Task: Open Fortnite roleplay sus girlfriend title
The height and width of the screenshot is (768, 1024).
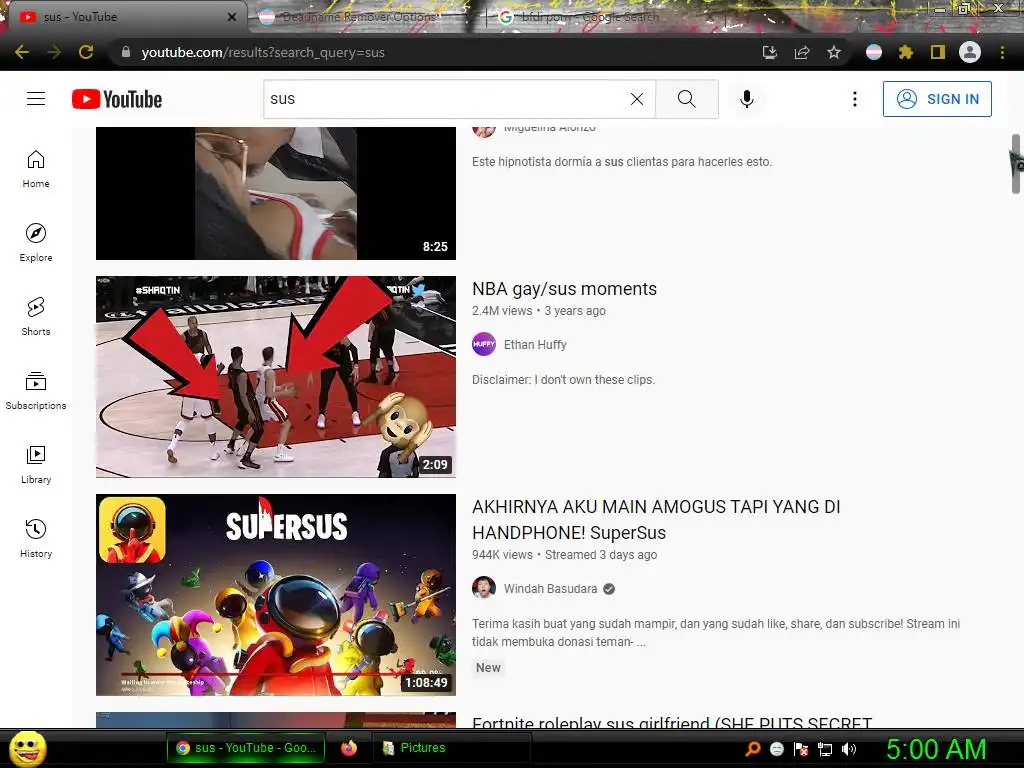Action: coord(672,721)
